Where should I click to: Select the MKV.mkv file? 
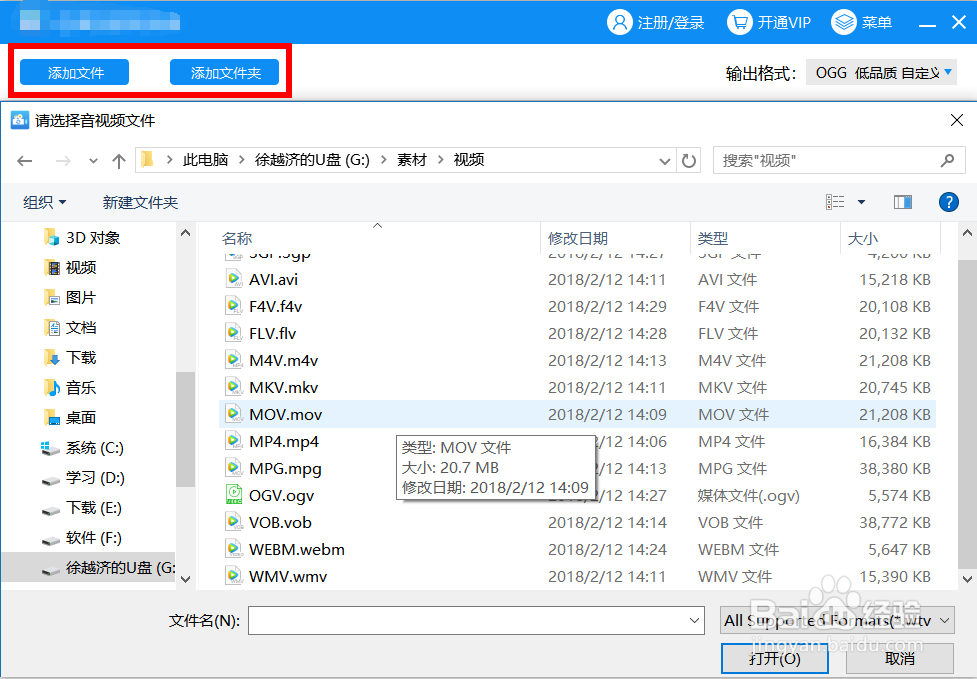pyautogui.click(x=577, y=387)
